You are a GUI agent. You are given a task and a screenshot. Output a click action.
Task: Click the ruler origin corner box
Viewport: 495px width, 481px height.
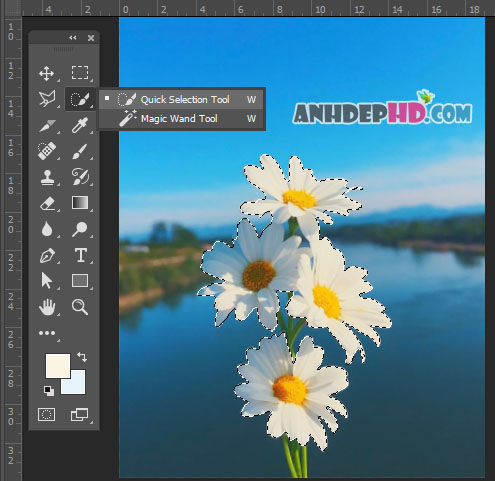pyautogui.click(x=12, y=8)
